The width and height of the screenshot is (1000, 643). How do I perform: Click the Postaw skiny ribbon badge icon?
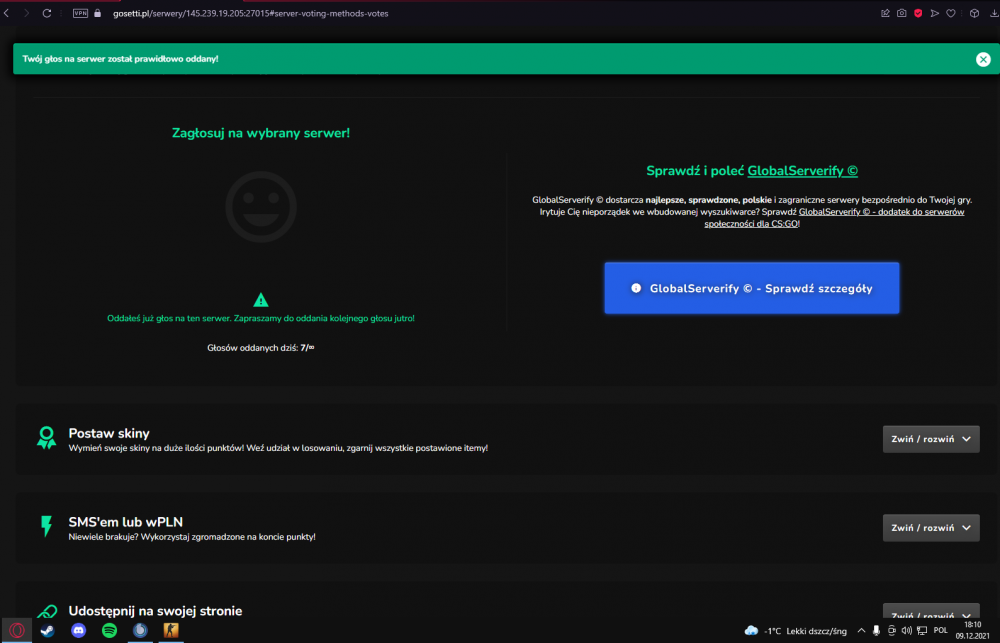pyautogui.click(x=46, y=438)
